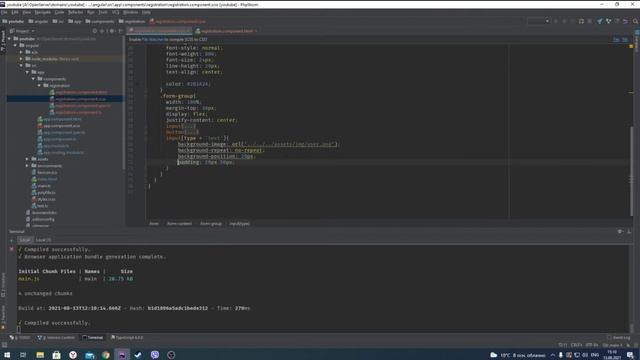Toggle the Terminal tool window button

click(x=93, y=338)
